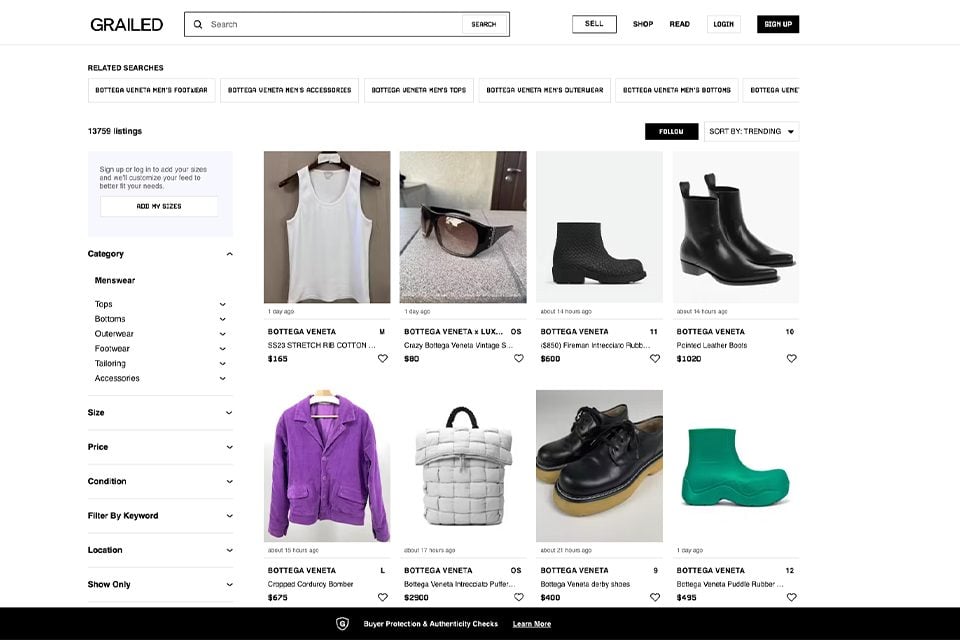Focus the Search input field
The width and height of the screenshot is (960, 640).
click(334, 24)
